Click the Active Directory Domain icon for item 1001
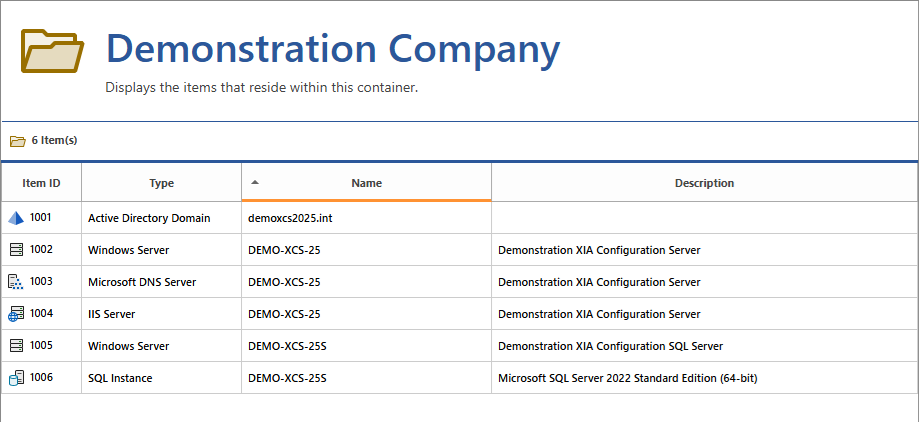This screenshot has width=919, height=422. pos(15,218)
